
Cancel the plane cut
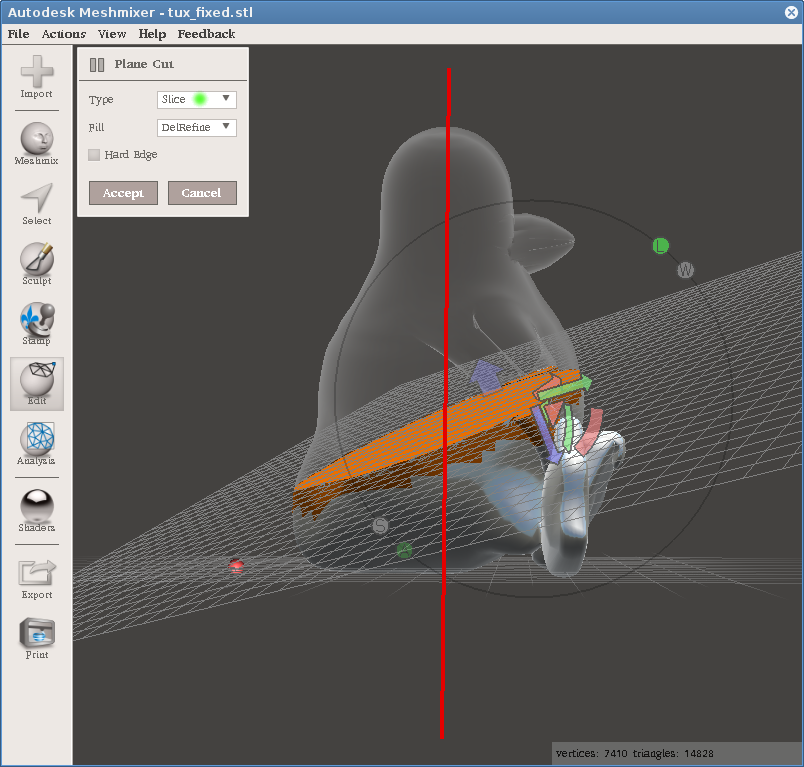[203, 193]
